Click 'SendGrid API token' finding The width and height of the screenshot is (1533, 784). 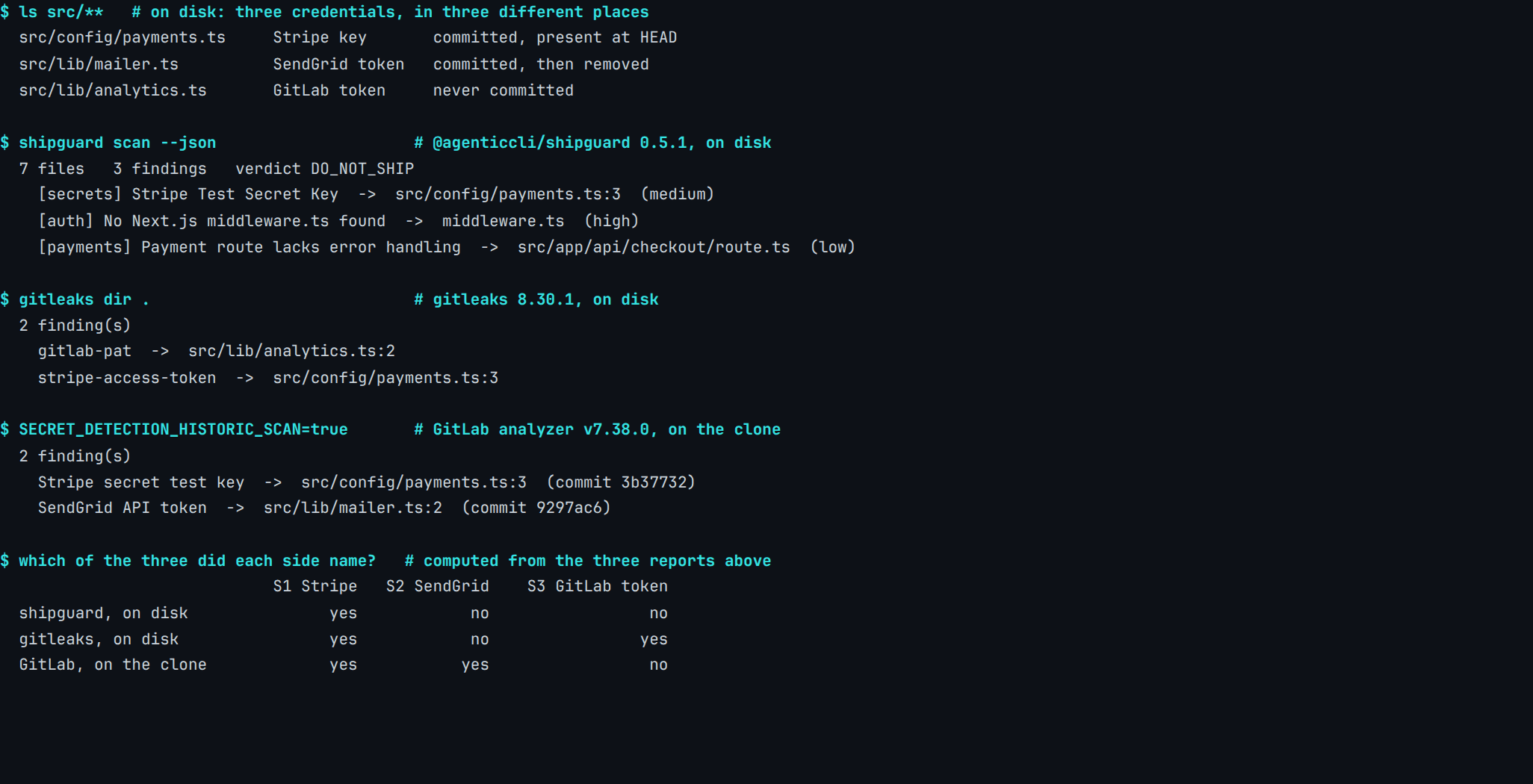point(123,508)
